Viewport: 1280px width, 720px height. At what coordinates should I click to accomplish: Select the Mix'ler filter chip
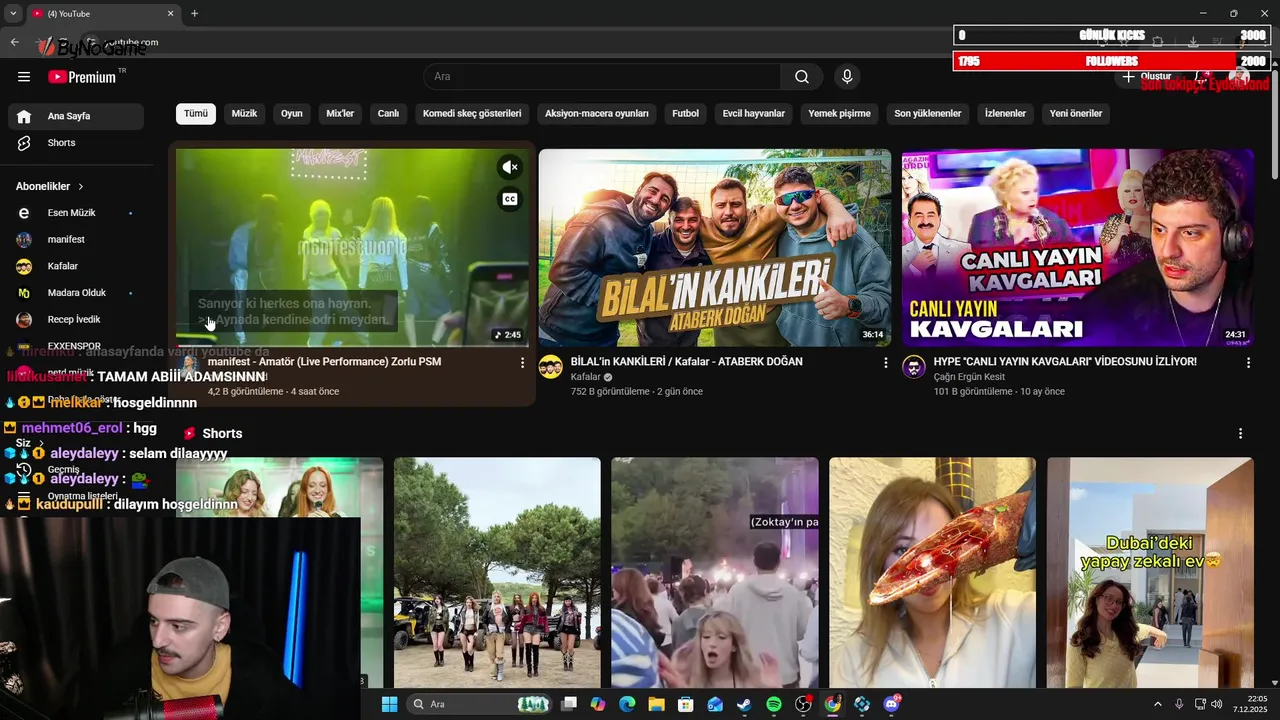click(x=340, y=114)
